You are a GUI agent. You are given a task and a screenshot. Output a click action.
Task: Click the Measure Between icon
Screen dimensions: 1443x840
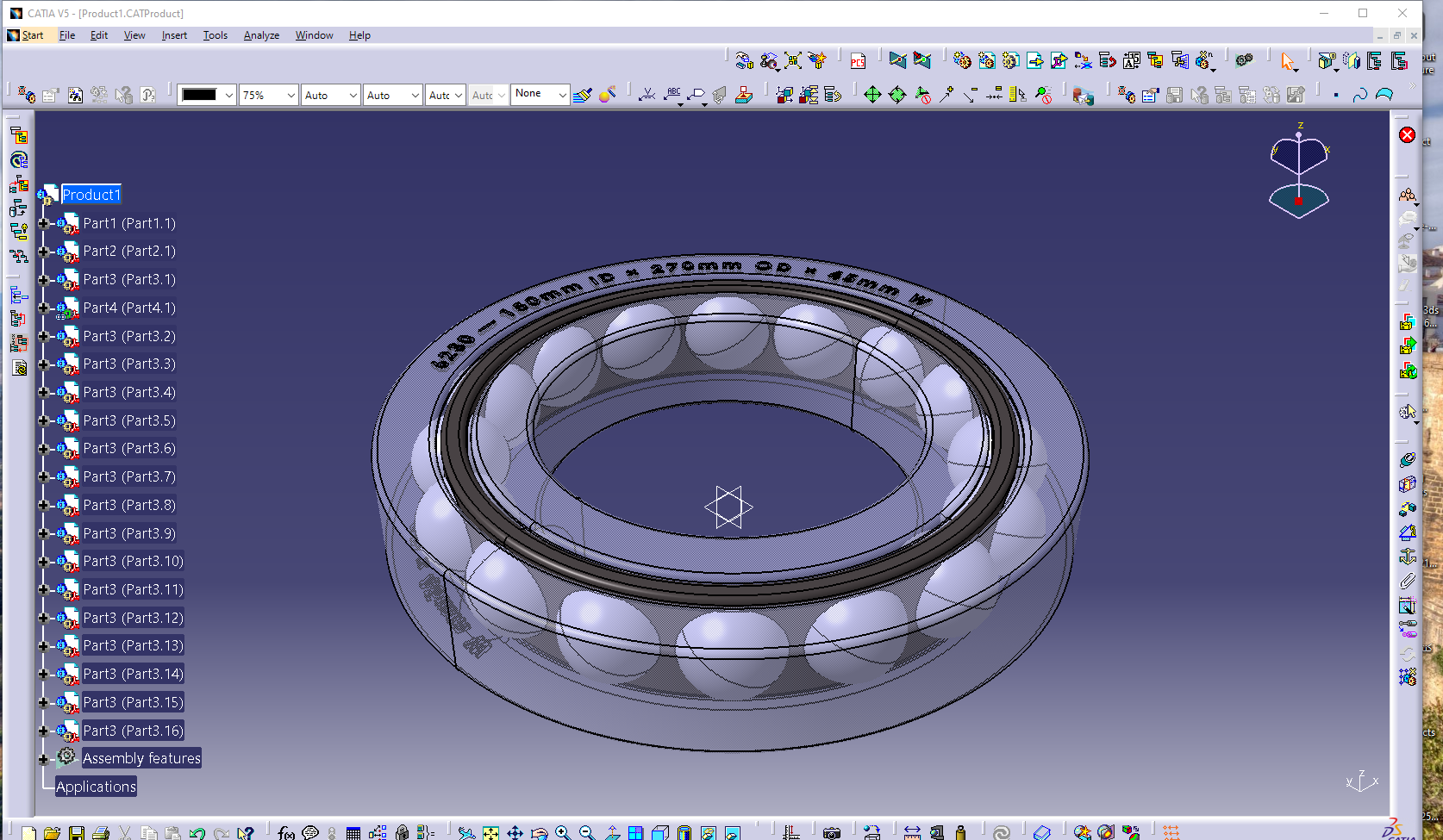pyautogui.click(x=912, y=833)
